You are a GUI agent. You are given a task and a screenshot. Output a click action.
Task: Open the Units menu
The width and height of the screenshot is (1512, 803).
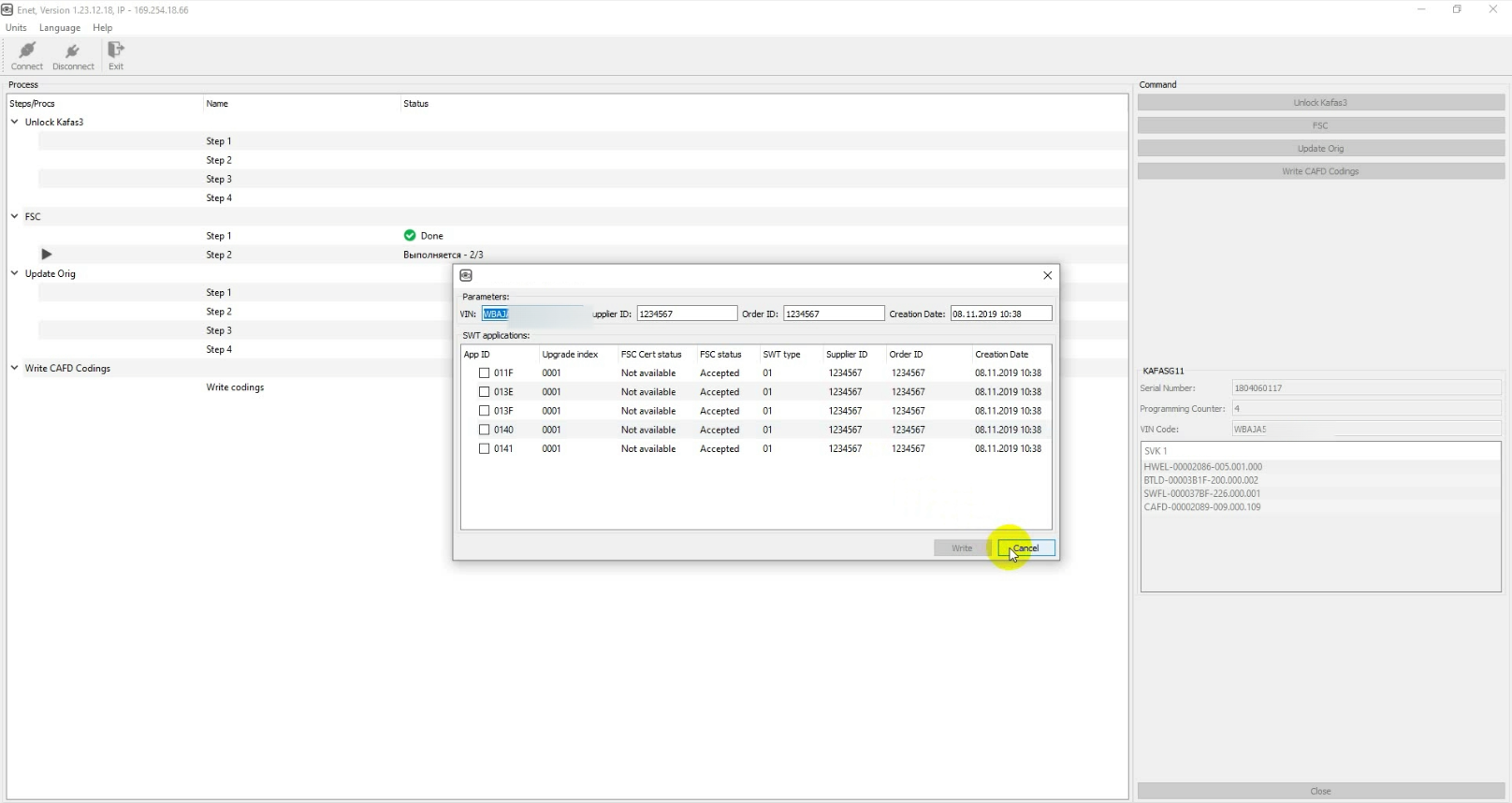(16, 28)
